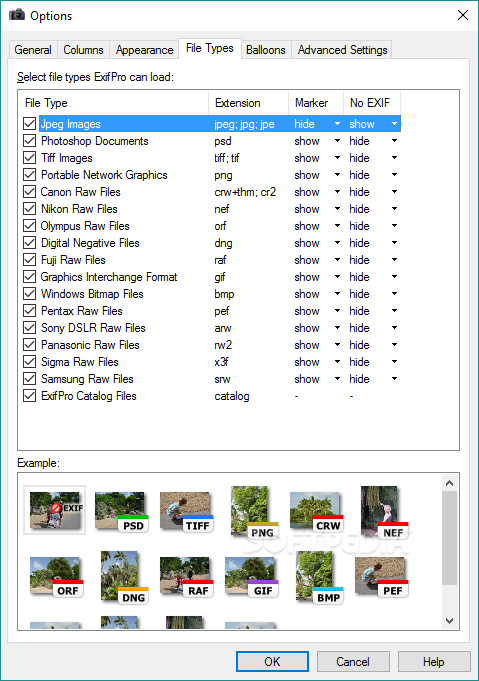Confirm with the OK button
Image resolution: width=479 pixels, height=681 pixels.
(x=272, y=661)
